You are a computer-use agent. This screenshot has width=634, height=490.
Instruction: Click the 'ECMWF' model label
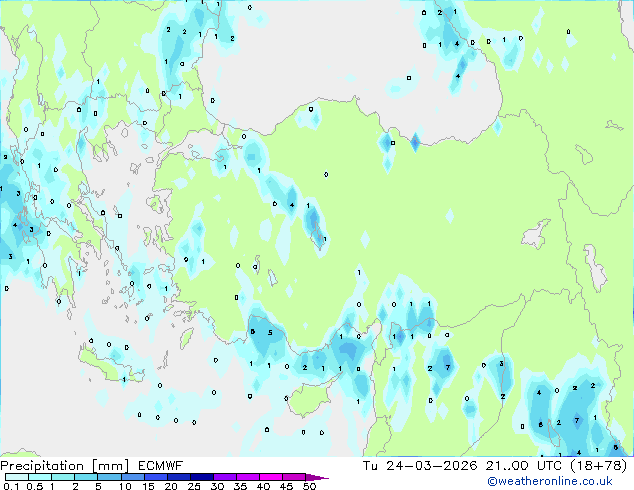click(x=160, y=466)
